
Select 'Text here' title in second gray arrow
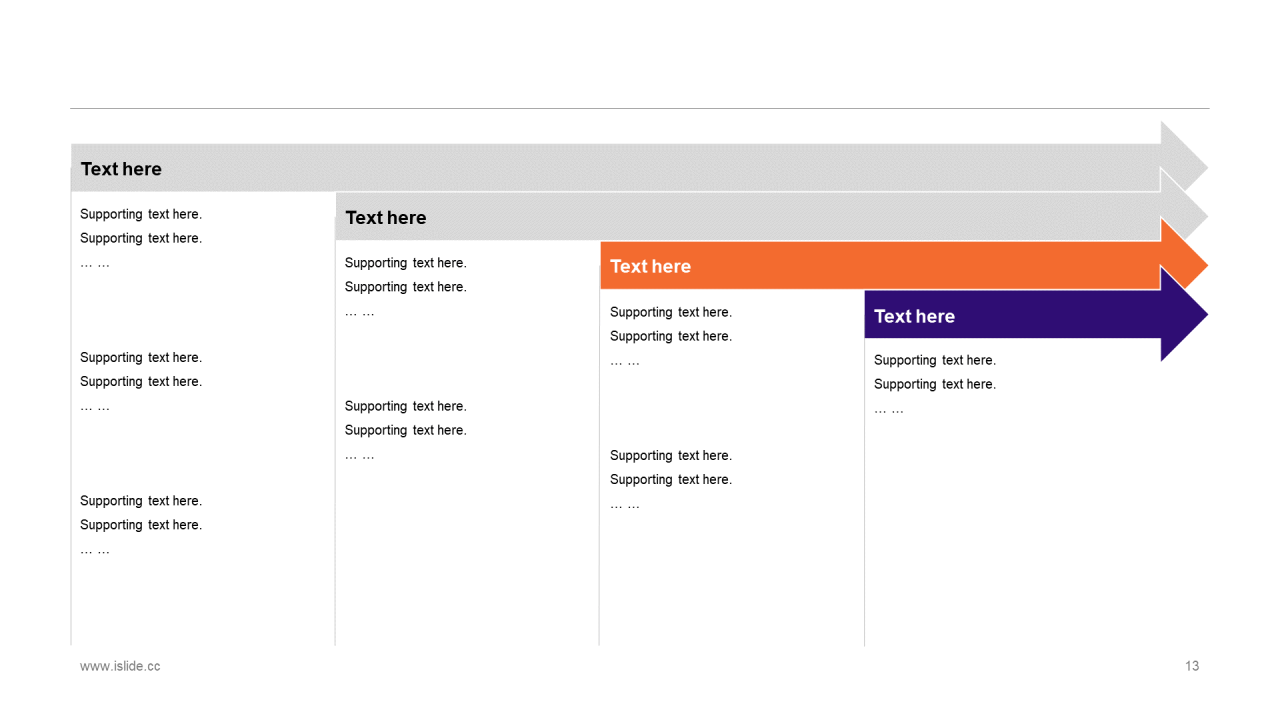tap(385, 217)
